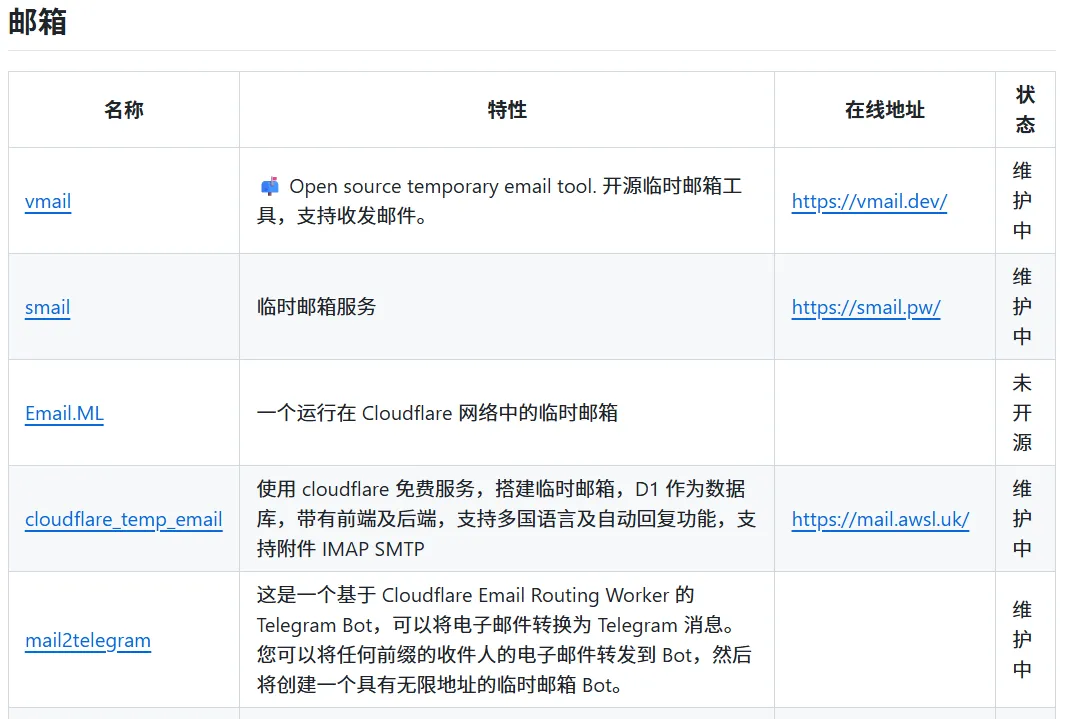
Task: Click 未开源 status in Email.ML row
Action: pos(1022,413)
